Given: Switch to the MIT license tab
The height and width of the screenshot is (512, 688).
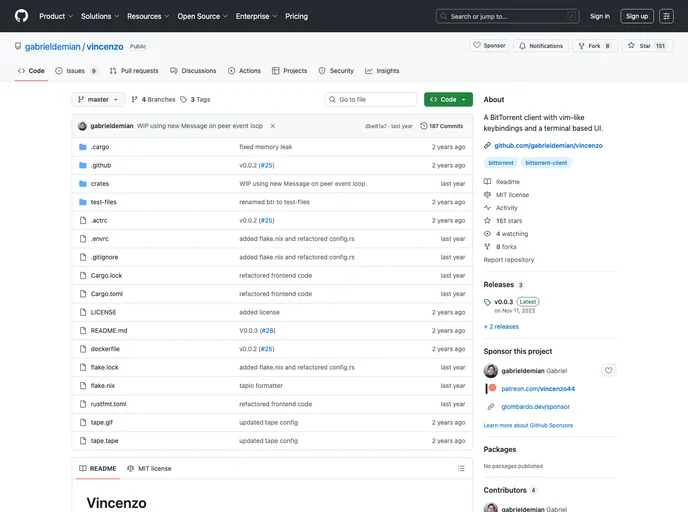Looking at the screenshot, I should (x=149, y=469).
